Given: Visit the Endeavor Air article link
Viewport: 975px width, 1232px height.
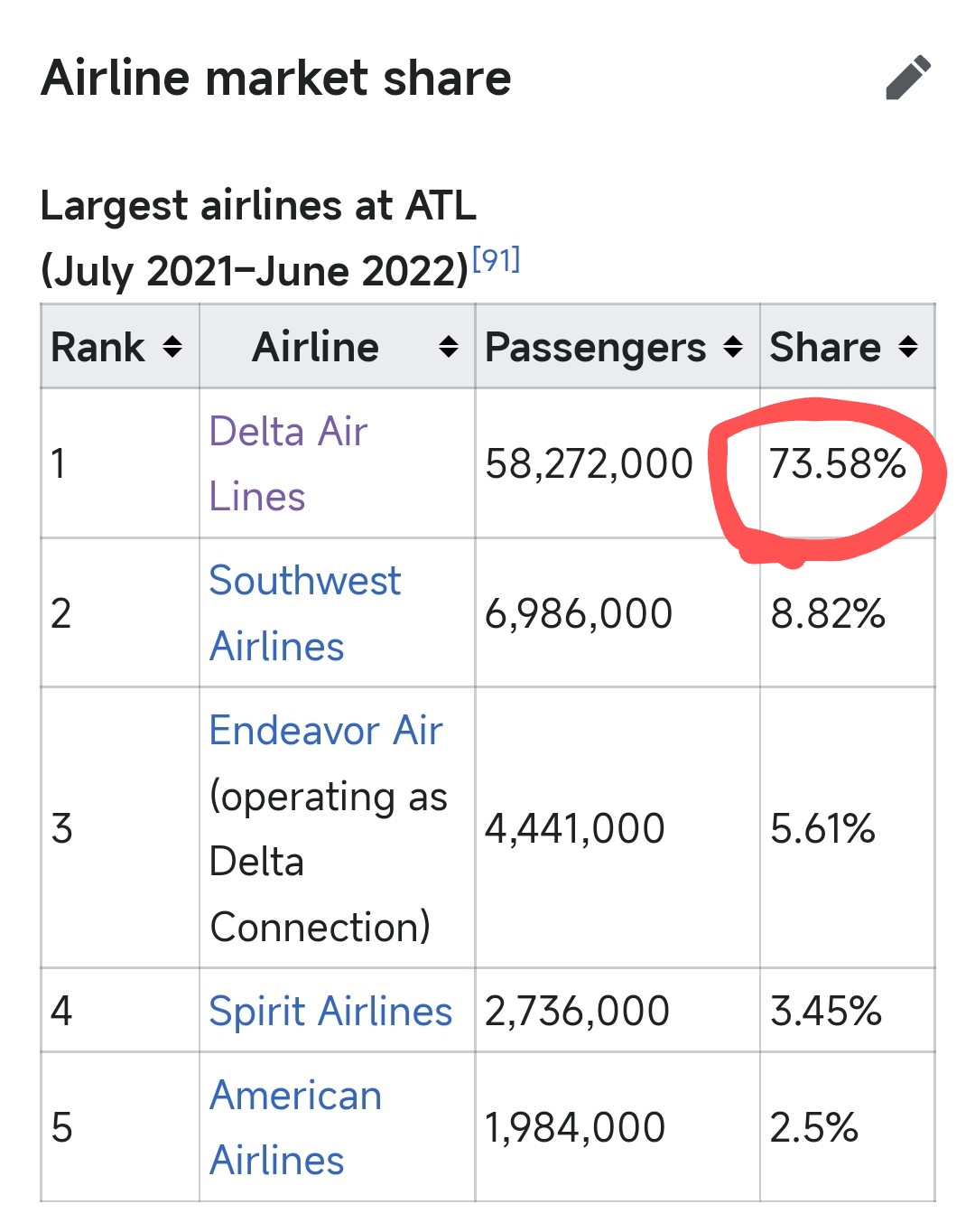Looking at the screenshot, I should tap(325, 730).
